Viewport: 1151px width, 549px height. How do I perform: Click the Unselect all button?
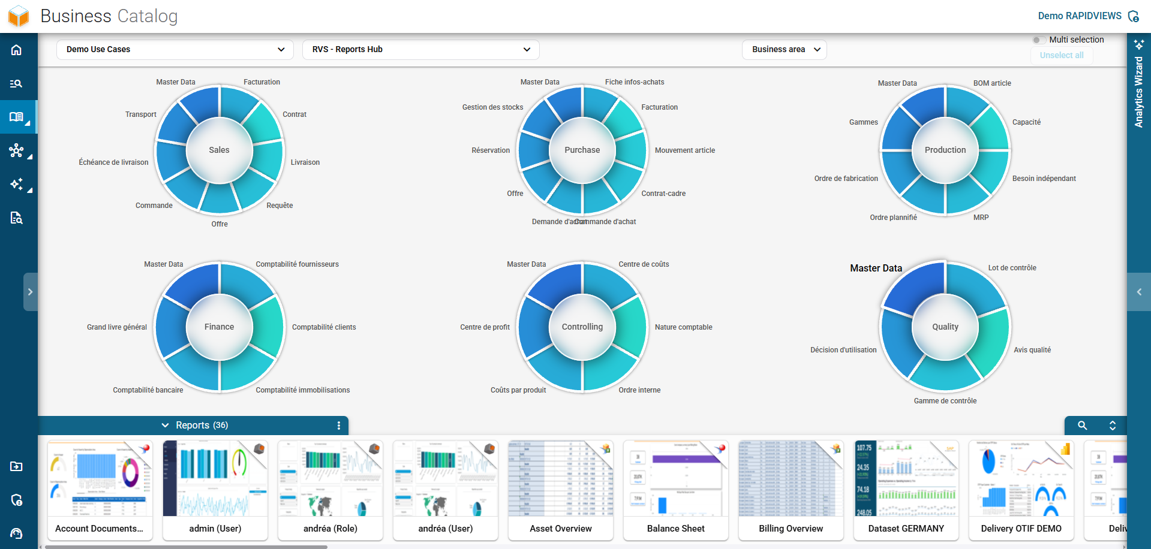pyautogui.click(x=1061, y=56)
